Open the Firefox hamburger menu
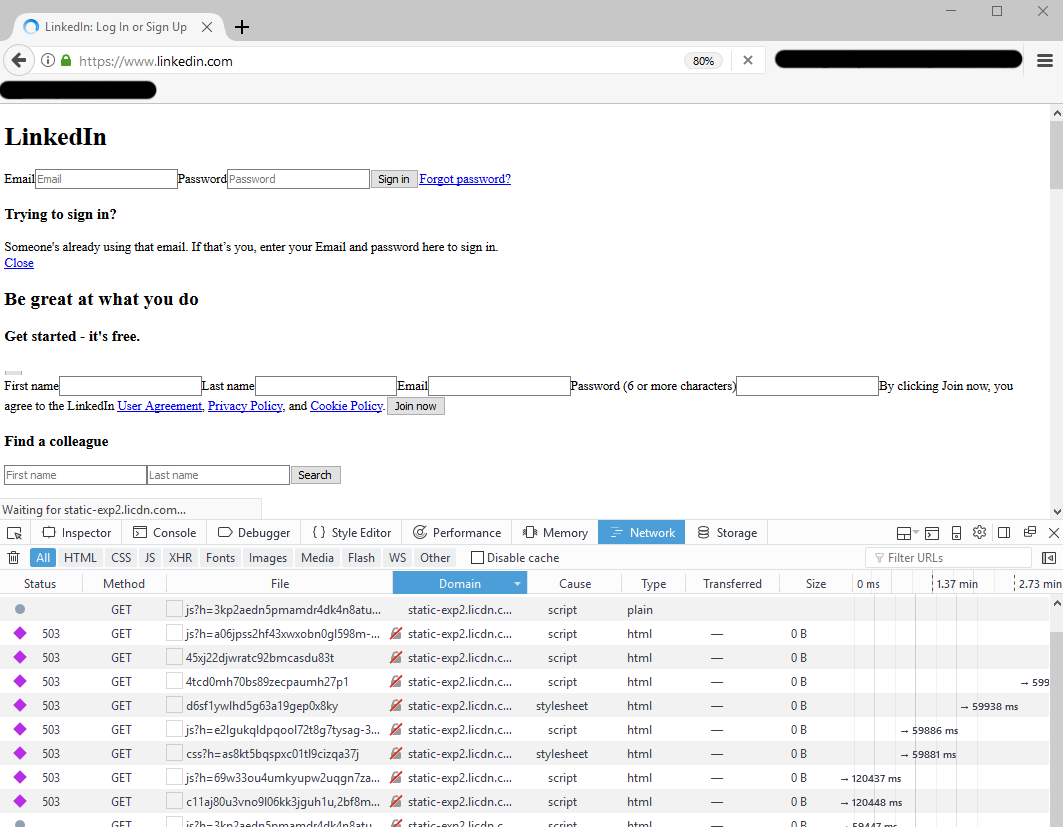1063x827 pixels. [x=1045, y=60]
